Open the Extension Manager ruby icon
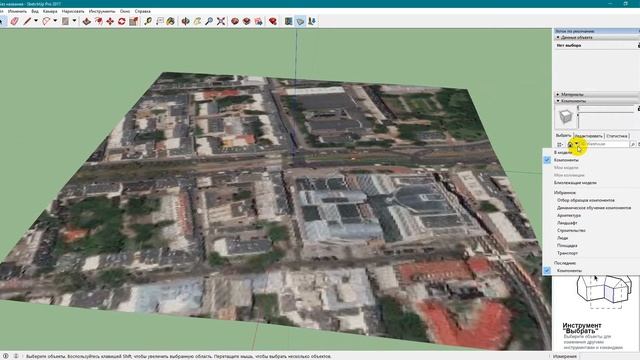Image resolution: width=640 pixels, height=360 pixels. click(x=273, y=21)
